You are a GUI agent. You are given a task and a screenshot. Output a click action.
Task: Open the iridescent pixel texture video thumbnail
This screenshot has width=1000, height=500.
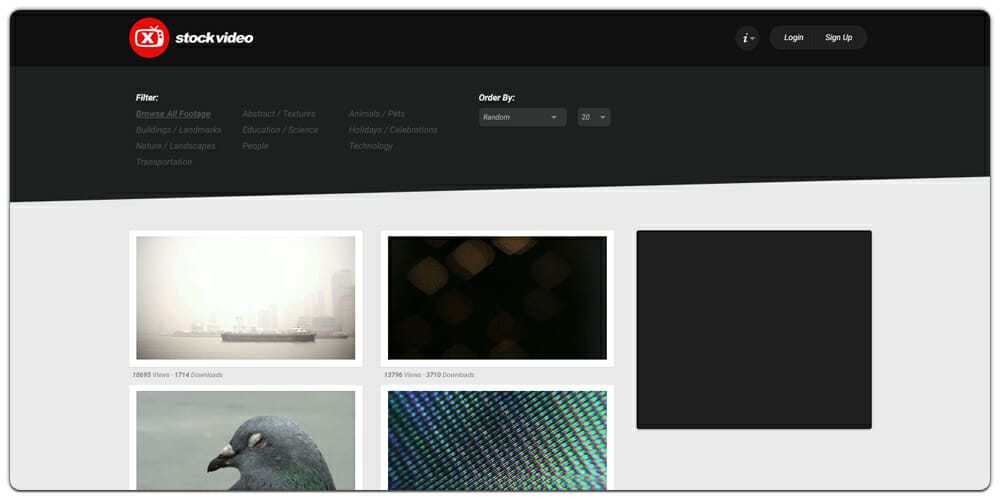497,439
